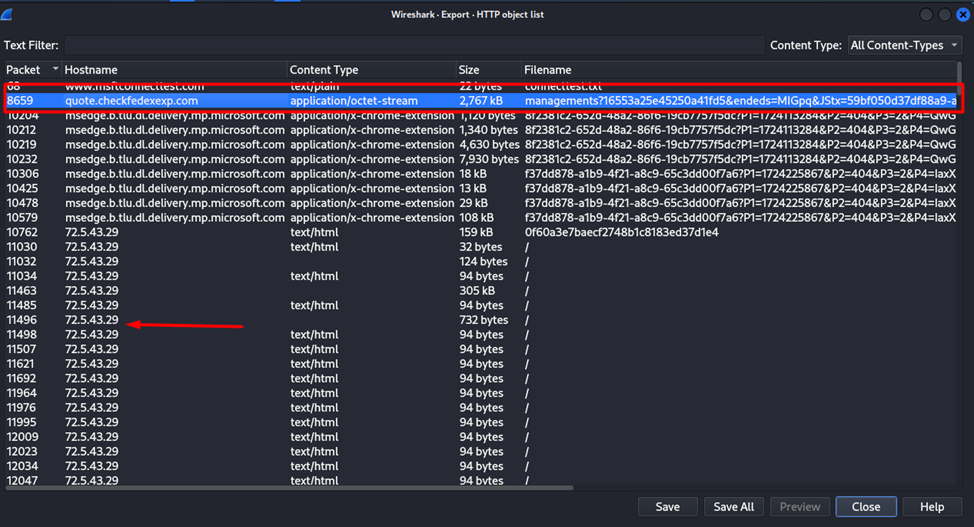Click the 18 kB size cell

tap(473, 174)
